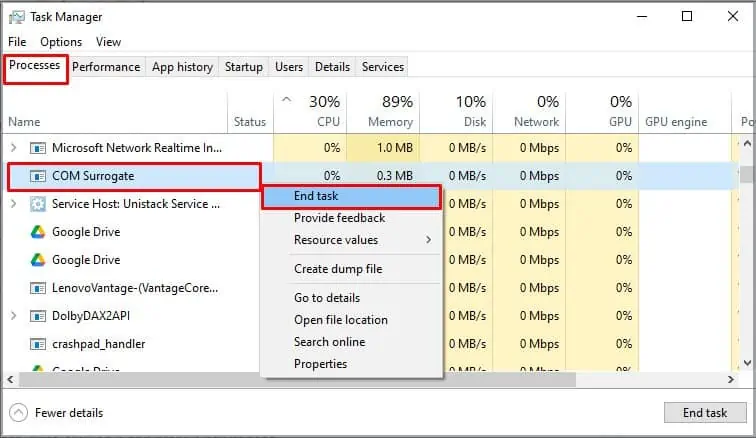Click the Fewer details arrow icon
Screen dimensions: 756x438
coord(18,413)
